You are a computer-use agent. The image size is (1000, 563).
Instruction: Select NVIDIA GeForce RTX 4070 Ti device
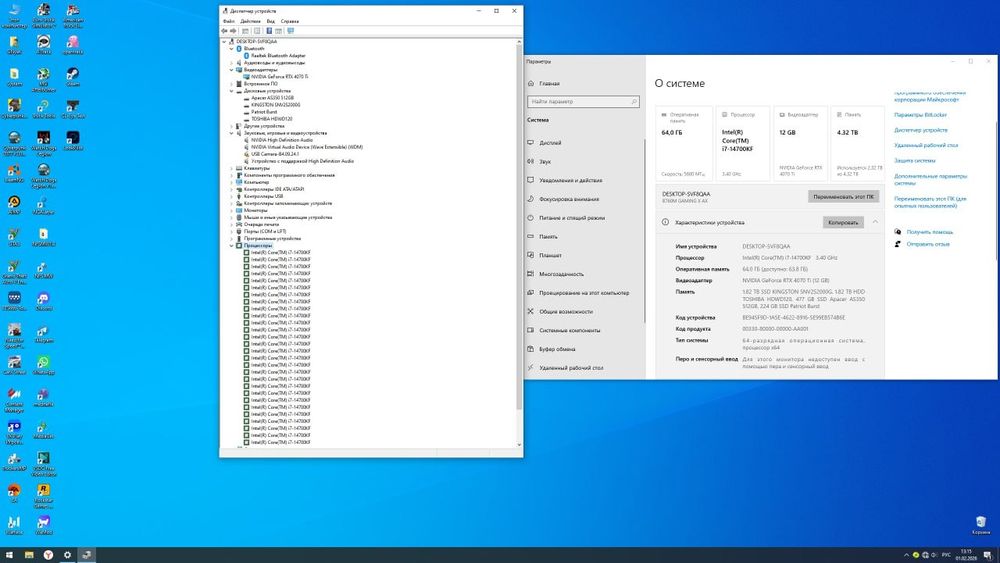[279, 76]
